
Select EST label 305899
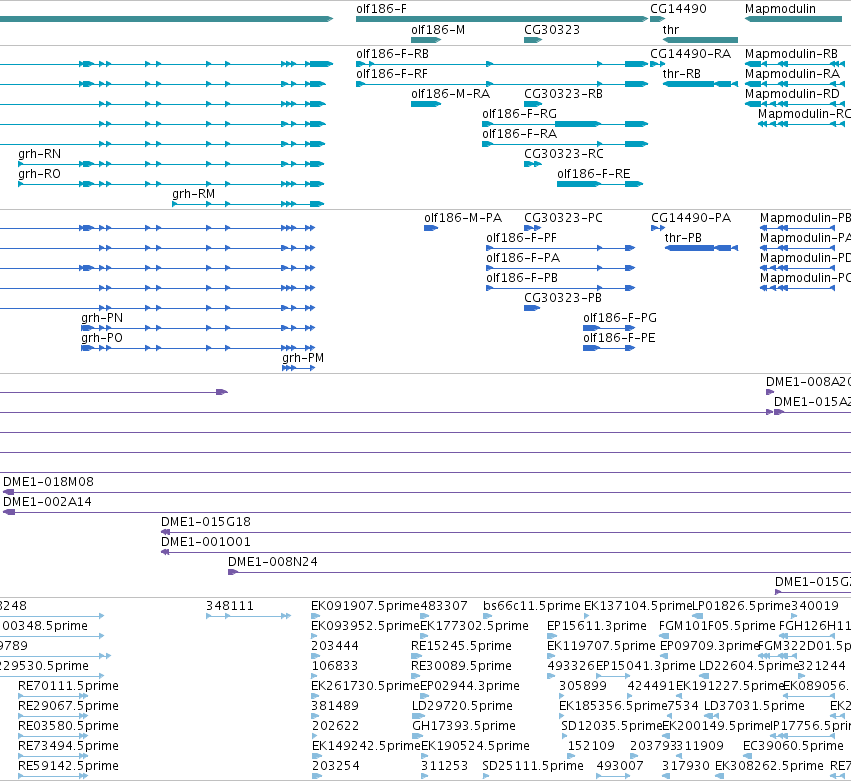[x=582, y=687]
